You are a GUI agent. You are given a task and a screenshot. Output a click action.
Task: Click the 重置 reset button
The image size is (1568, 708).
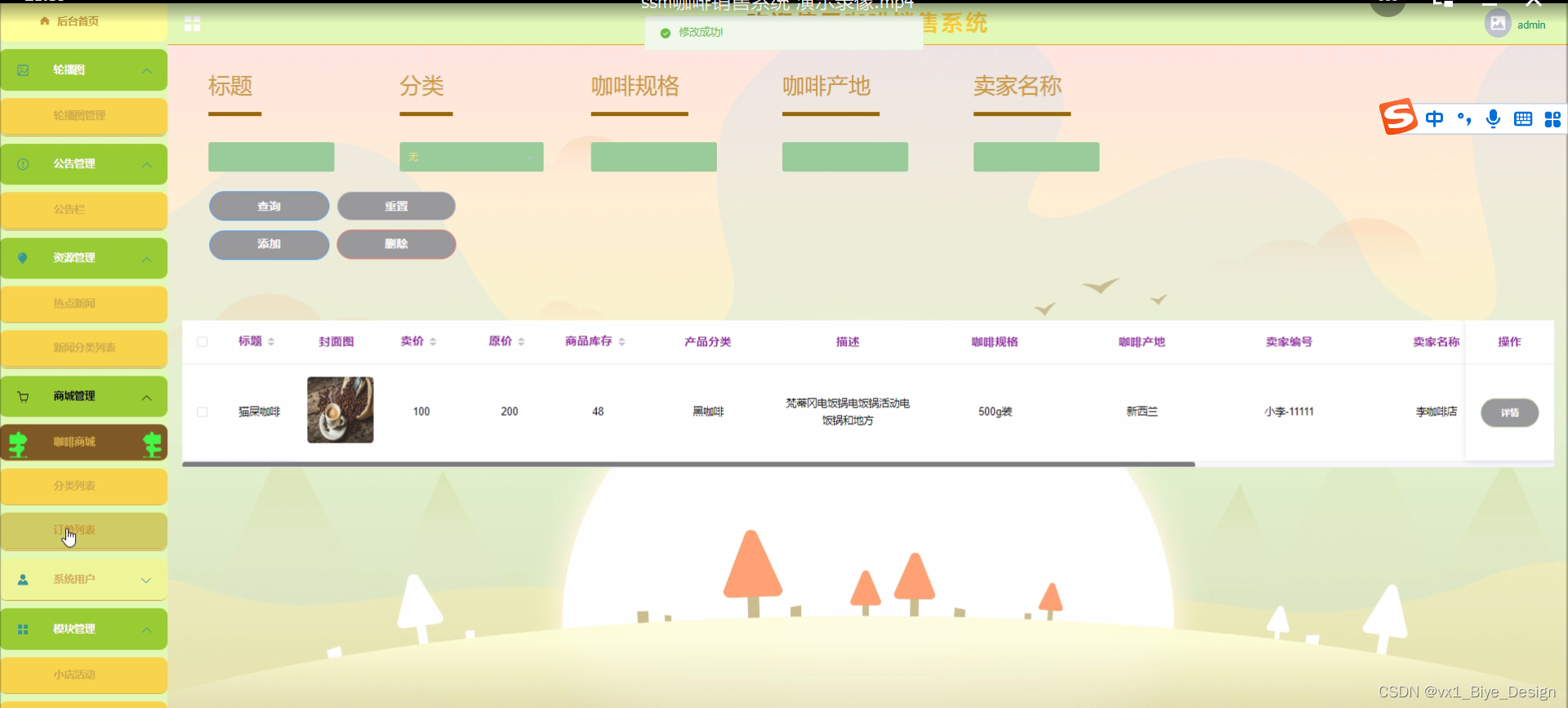pos(396,206)
